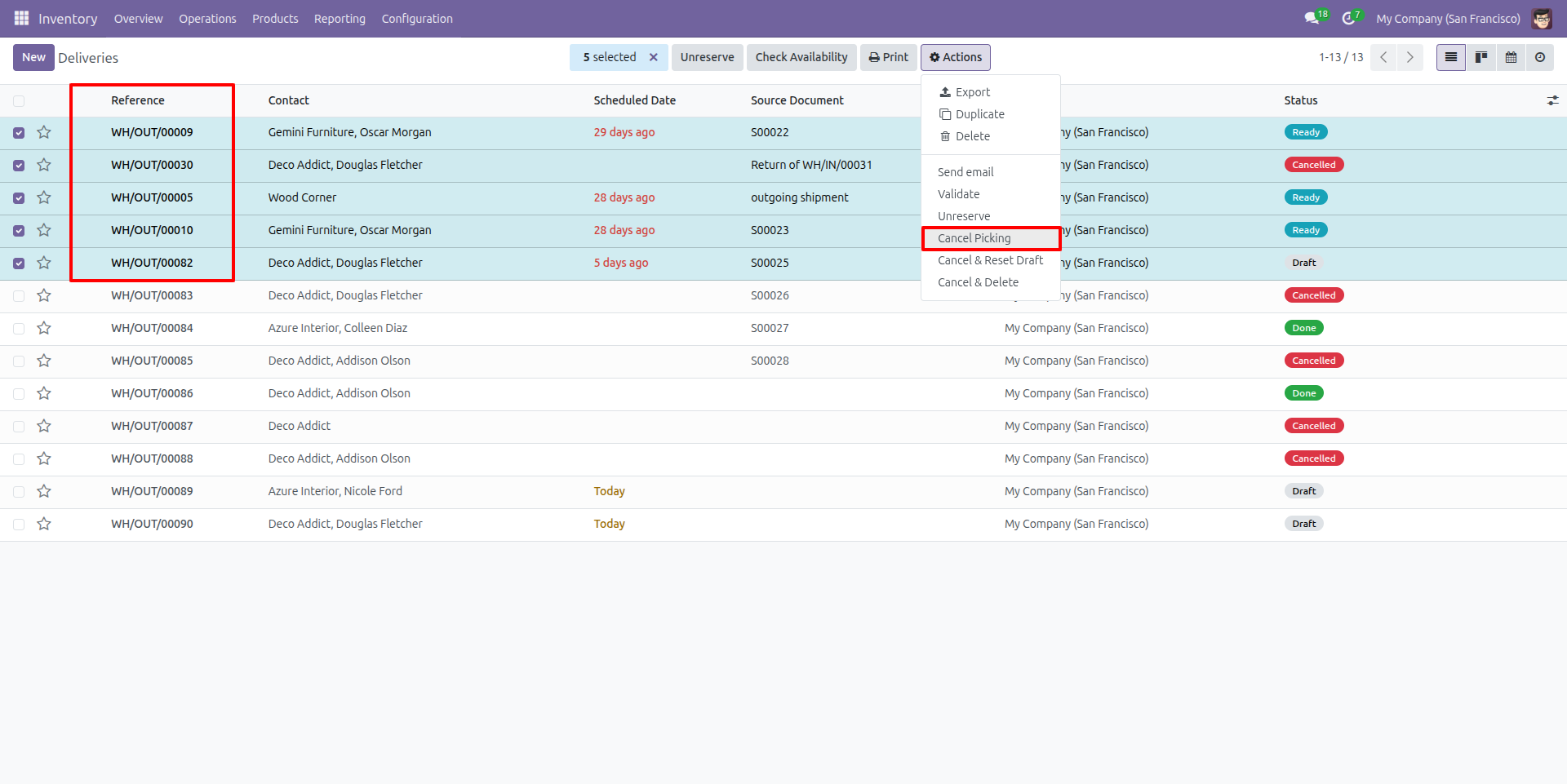The width and height of the screenshot is (1567, 784).
Task: Uncheck the WH/OUT/00009 row checkbox
Action: pyautogui.click(x=19, y=133)
